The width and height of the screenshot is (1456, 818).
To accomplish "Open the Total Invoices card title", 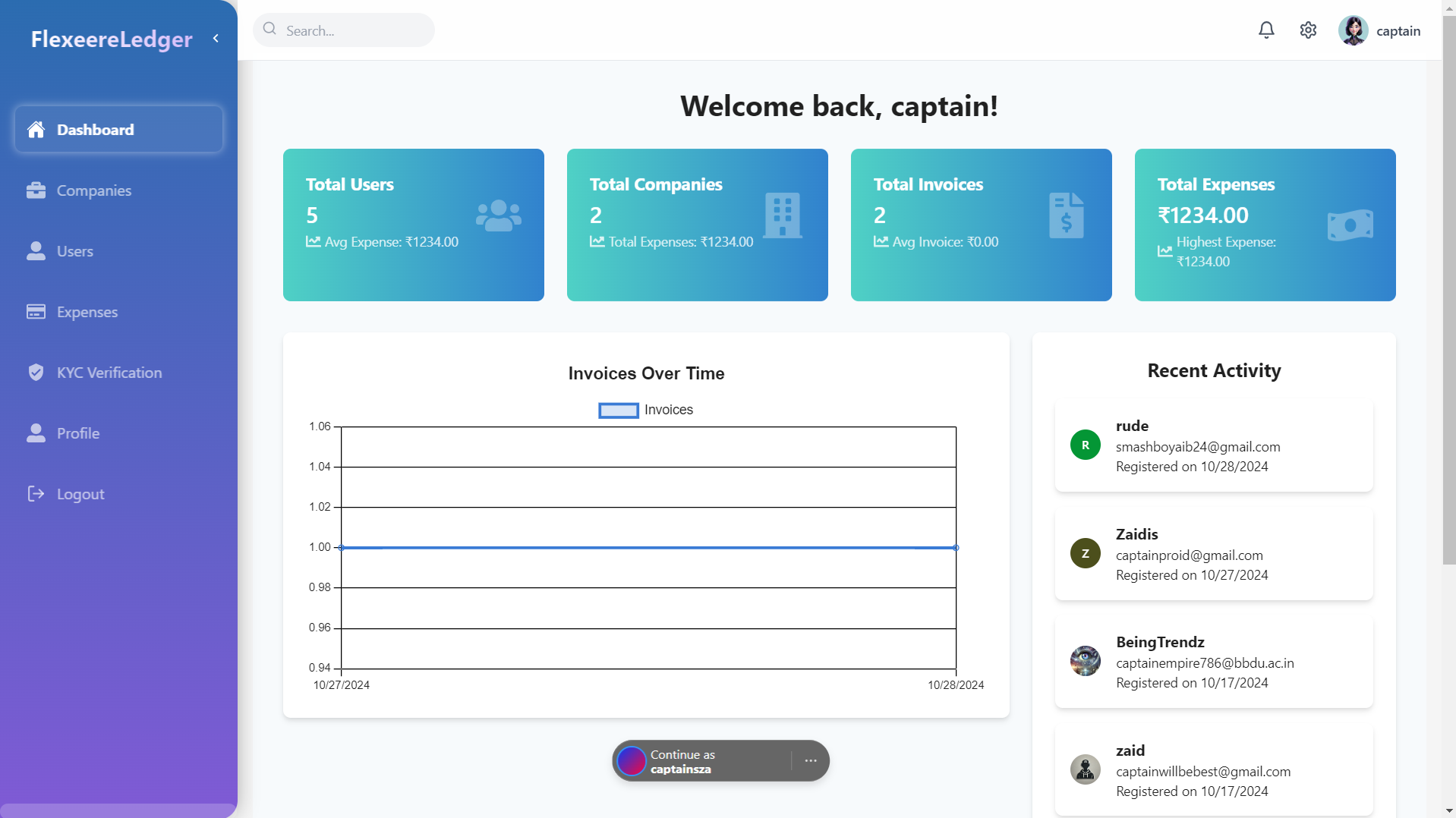I will point(928,184).
